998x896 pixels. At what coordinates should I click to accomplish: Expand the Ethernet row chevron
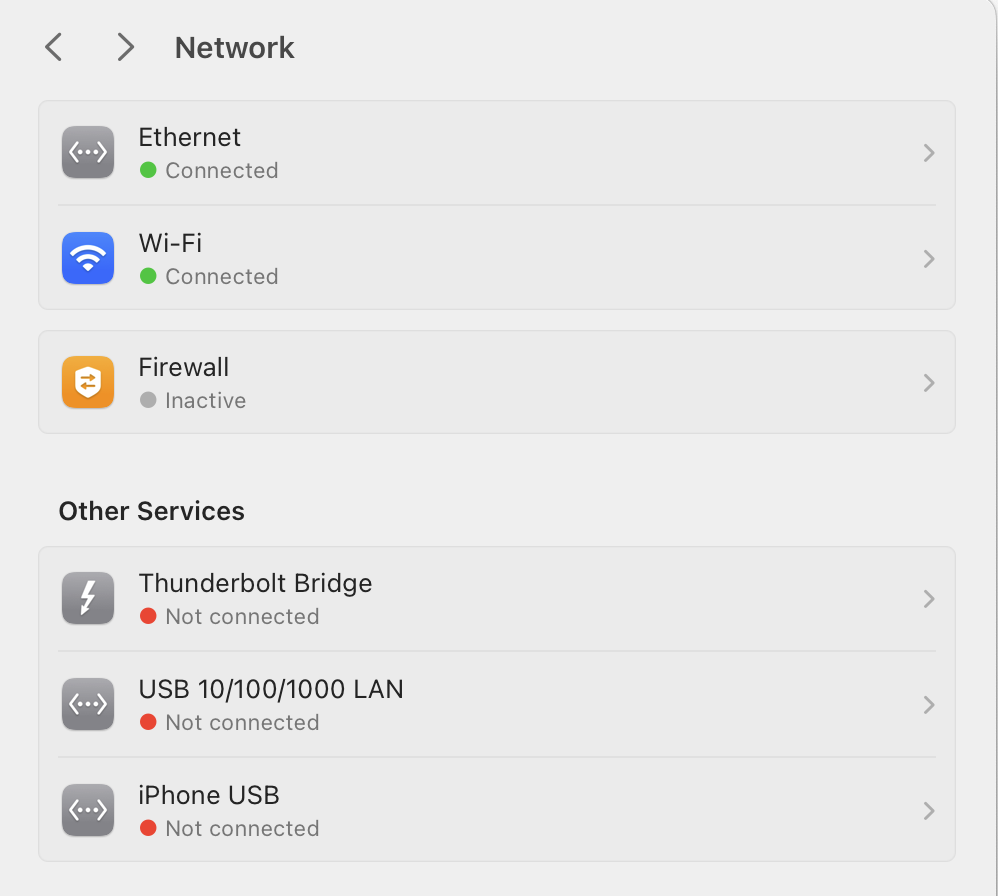pos(928,152)
